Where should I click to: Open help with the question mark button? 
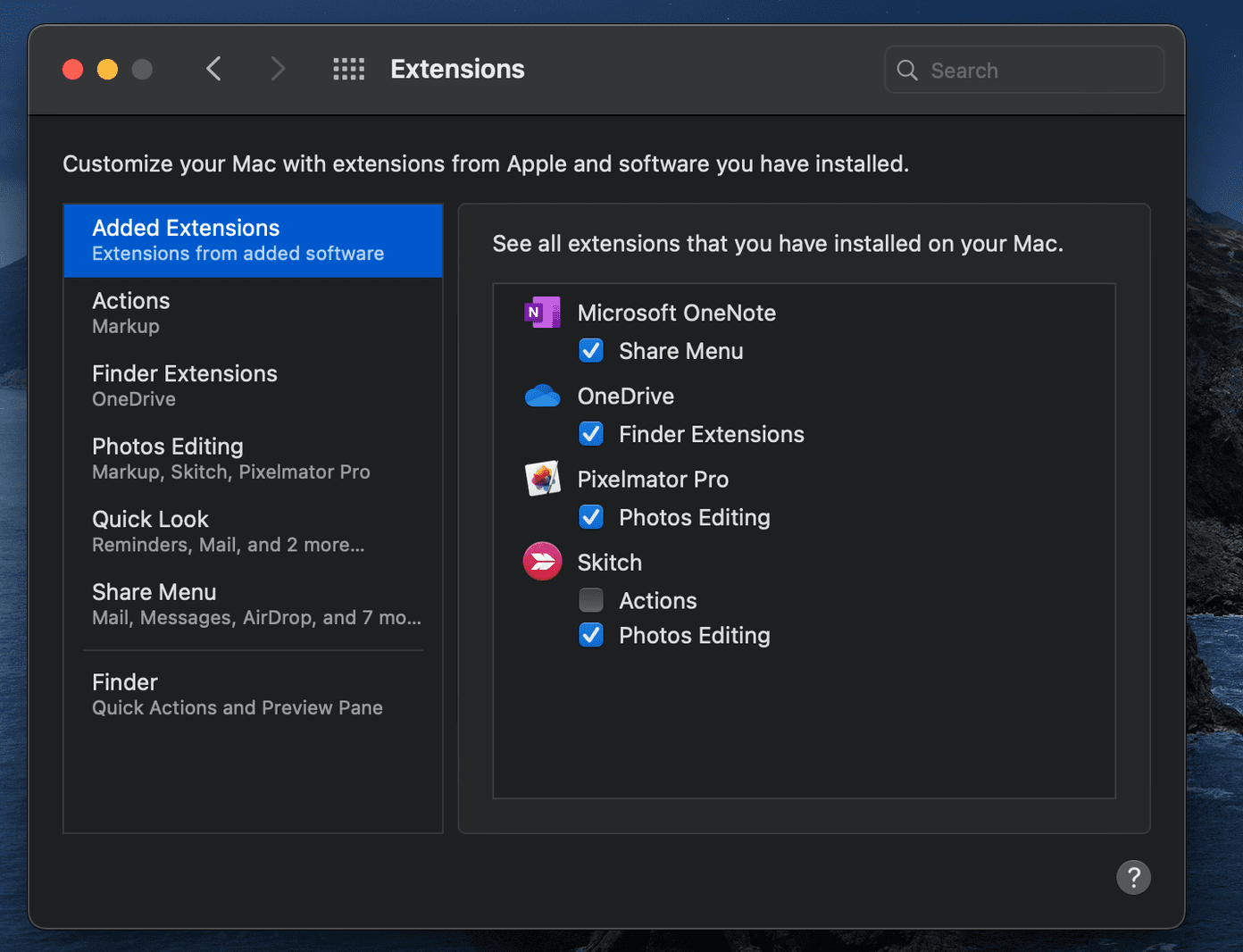coord(1133,877)
